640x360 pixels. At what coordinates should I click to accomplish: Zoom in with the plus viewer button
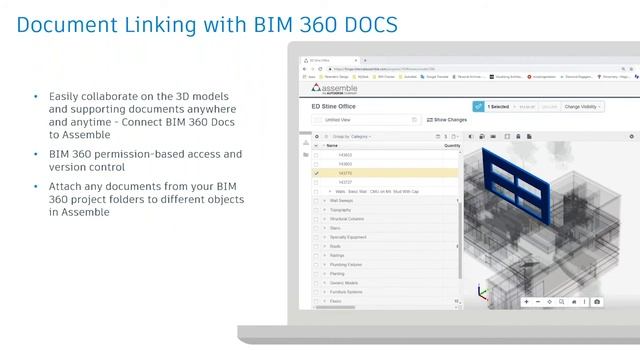click(x=527, y=302)
